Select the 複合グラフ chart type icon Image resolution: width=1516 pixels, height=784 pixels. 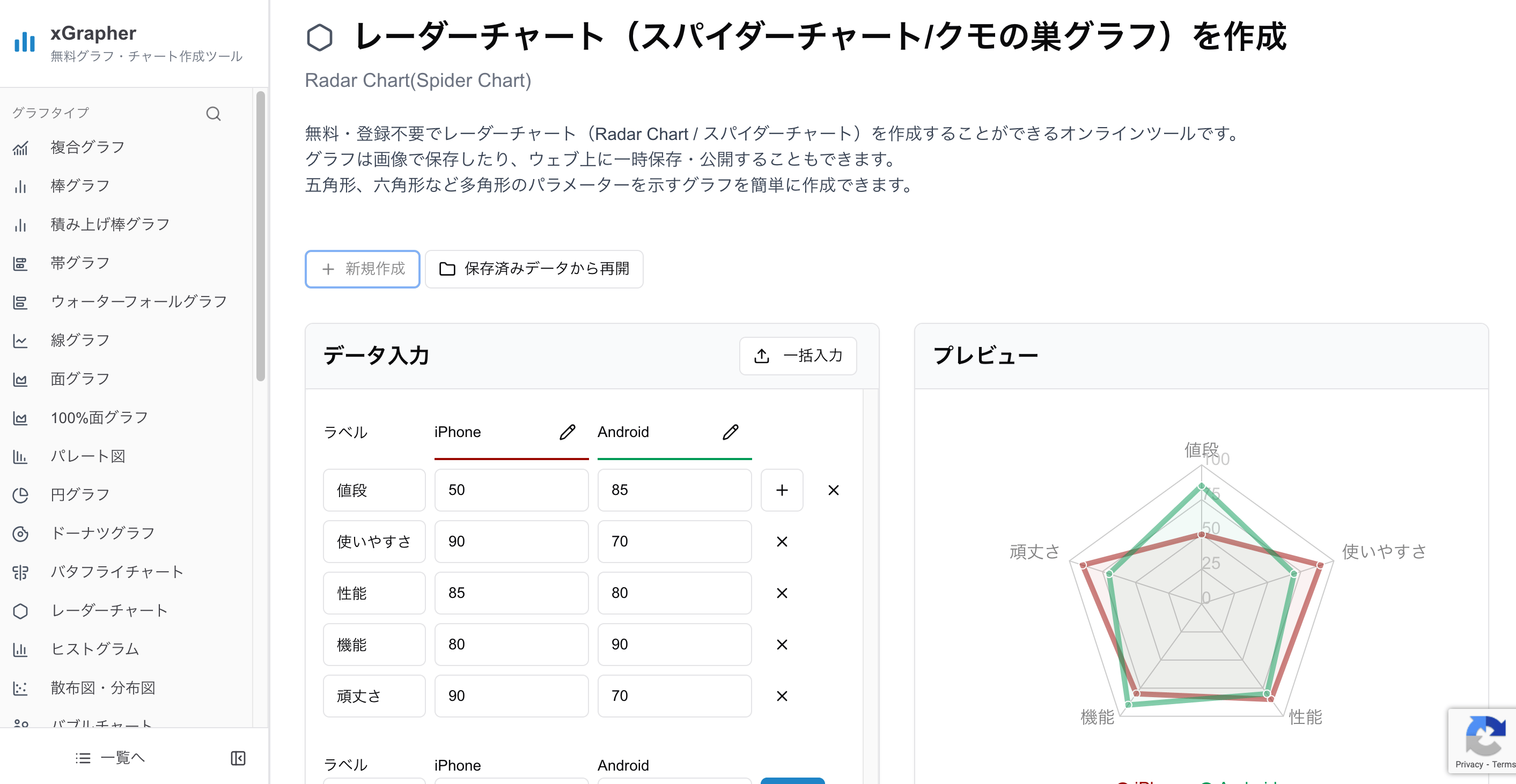tap(20, 147)
